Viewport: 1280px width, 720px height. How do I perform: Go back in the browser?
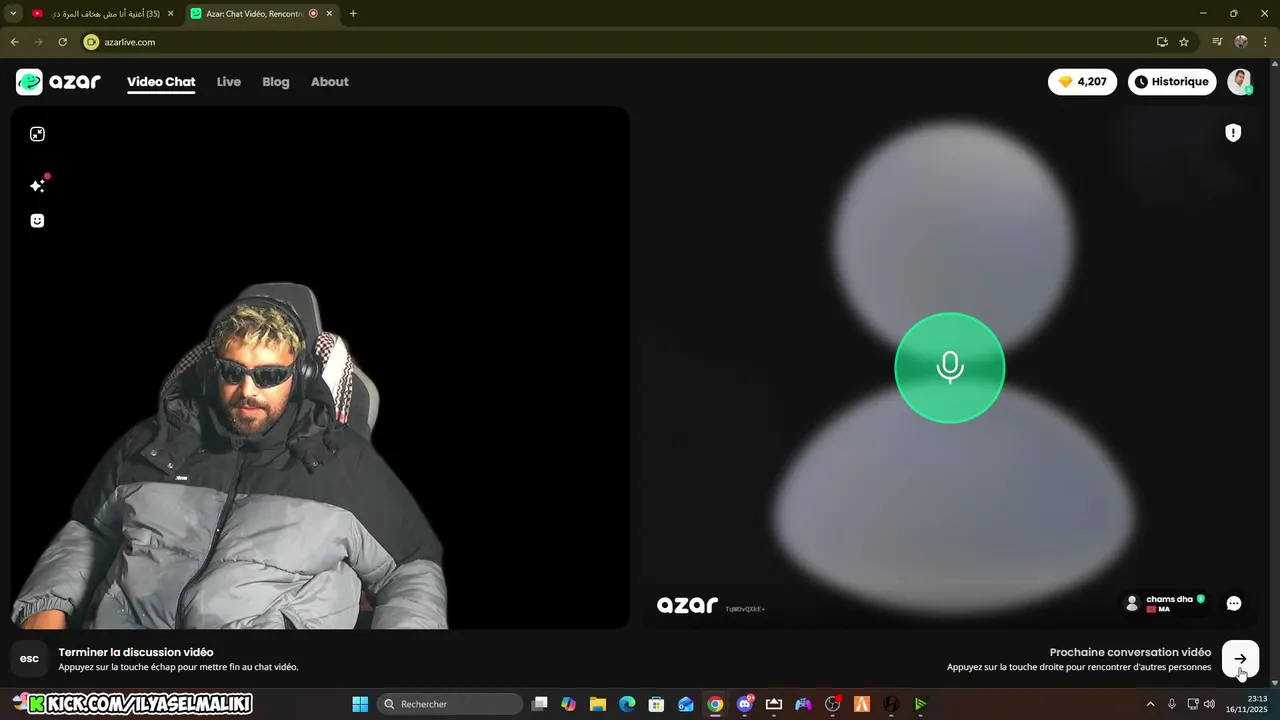coord(14,42)
